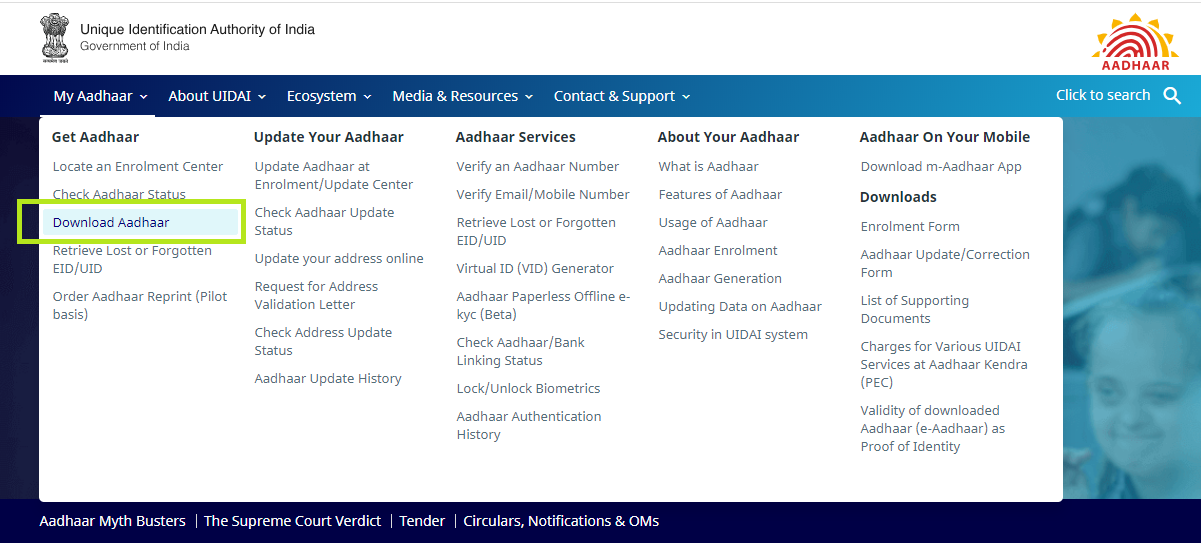Open Aadhaar Enrolment link
The height and width of the screenshot is (543, 1201).
(718, 251)
